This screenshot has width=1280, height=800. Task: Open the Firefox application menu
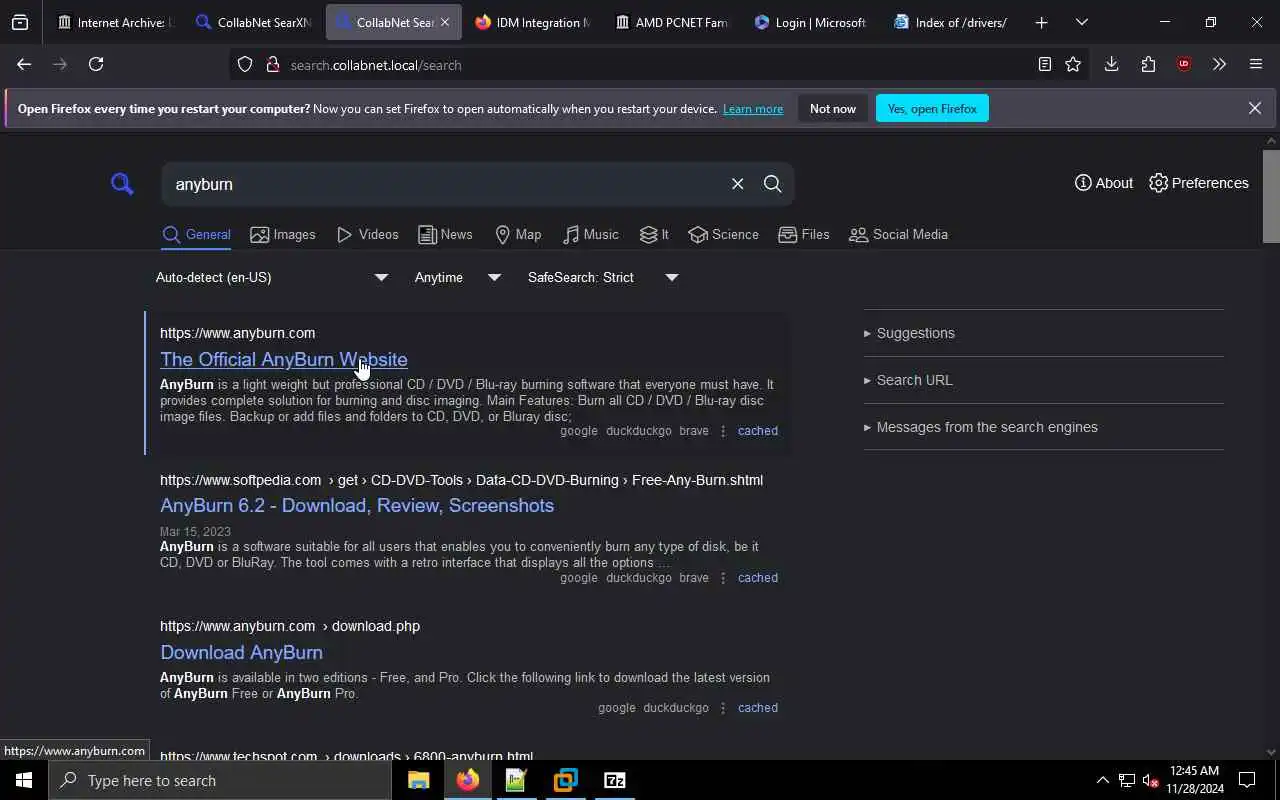pyautogui.click(x=1256, y=64)
